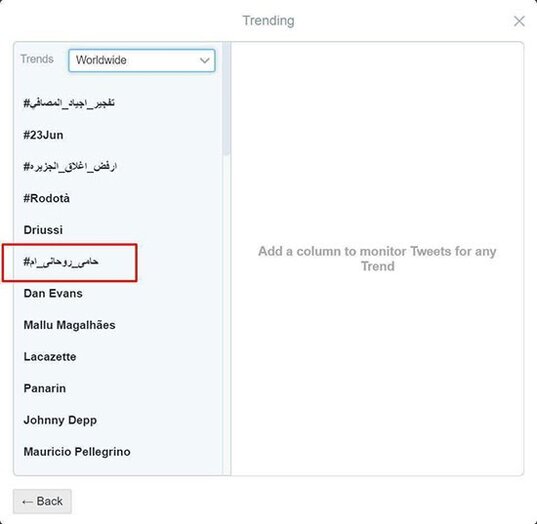Click the dropdown chevron arrow beside Worldwide
Viewport: 537px width, 524px height.
tap(204, 61)
